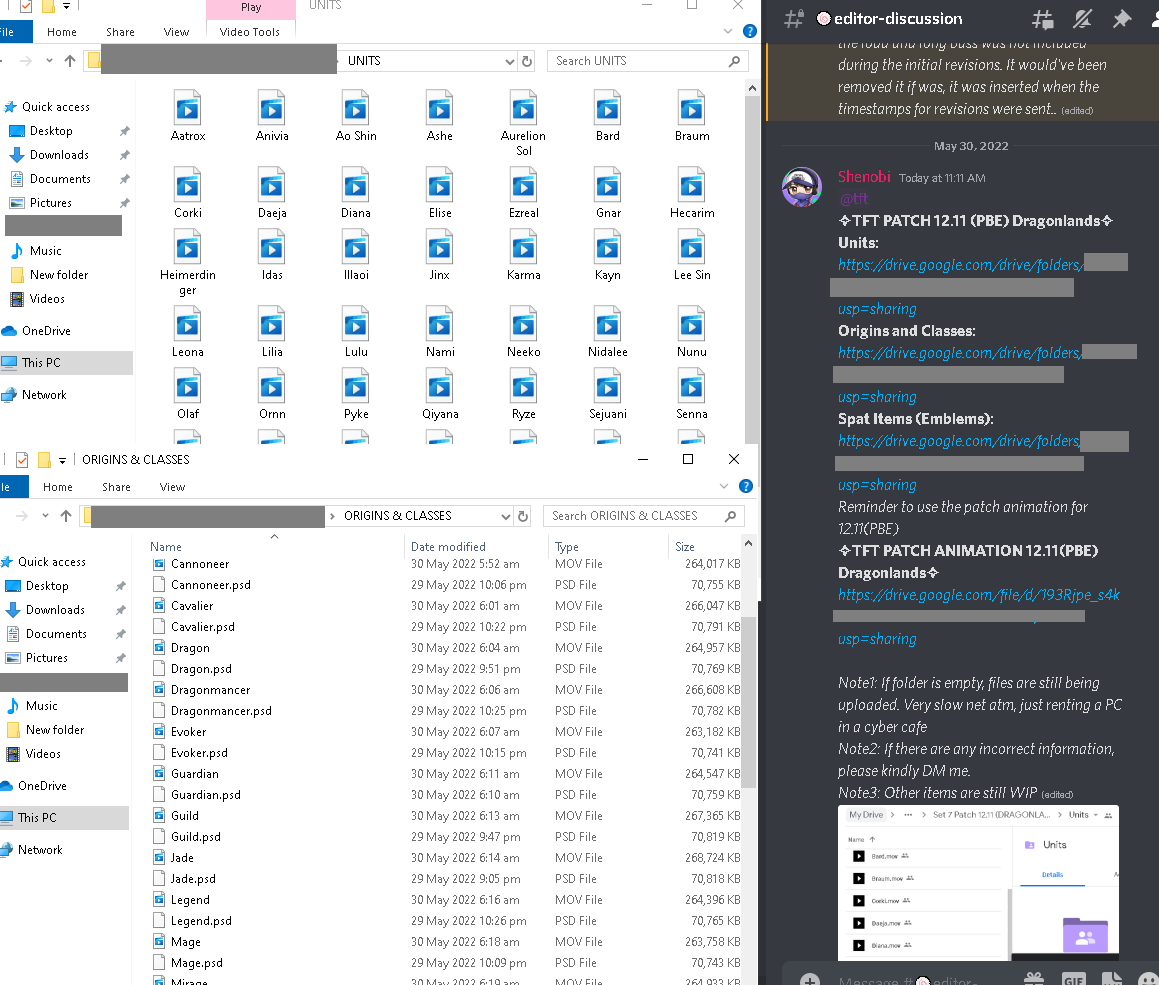The height and width of the screenshot is (985, 1159).
Task: Expand ORIGINS & CLASSES address bar dropdown
Action: pyautogui.click(x=506, y=517)
